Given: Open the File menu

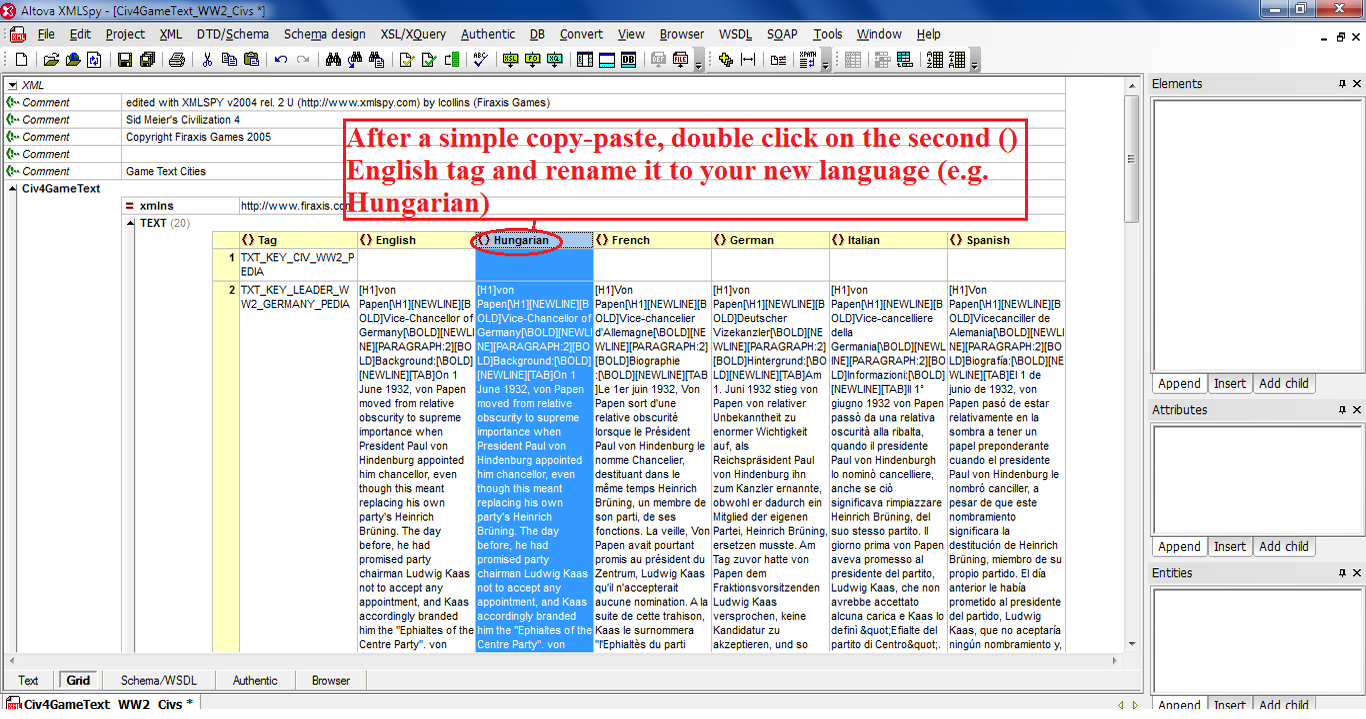Looking at the screenshot, I should click(46, 34).
